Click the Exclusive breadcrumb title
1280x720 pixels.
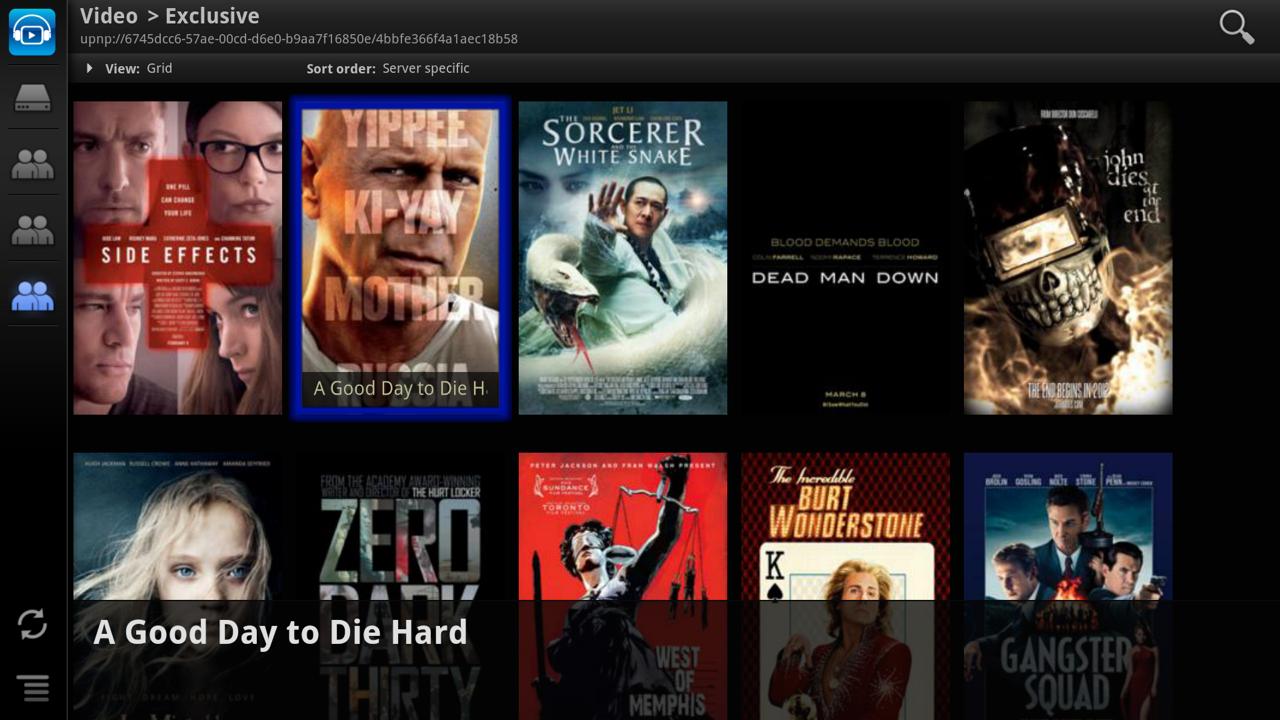[x=212, y=16]
